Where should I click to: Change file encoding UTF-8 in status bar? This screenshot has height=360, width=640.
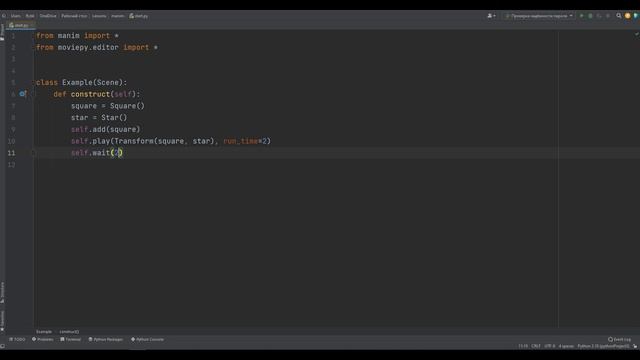click(550, 346)
